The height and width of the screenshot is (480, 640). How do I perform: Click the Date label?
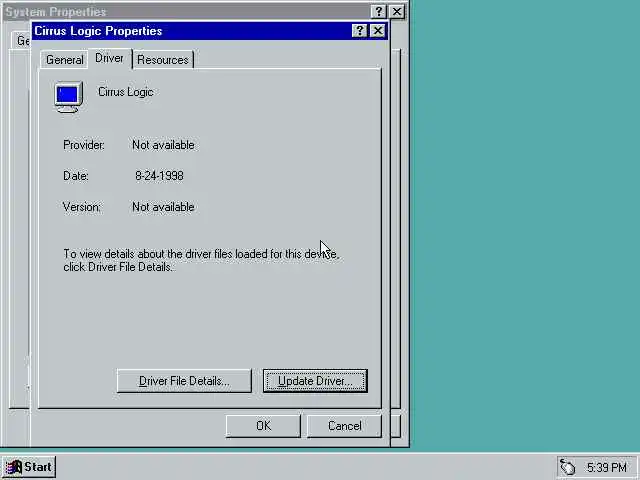tap(76, 176)
